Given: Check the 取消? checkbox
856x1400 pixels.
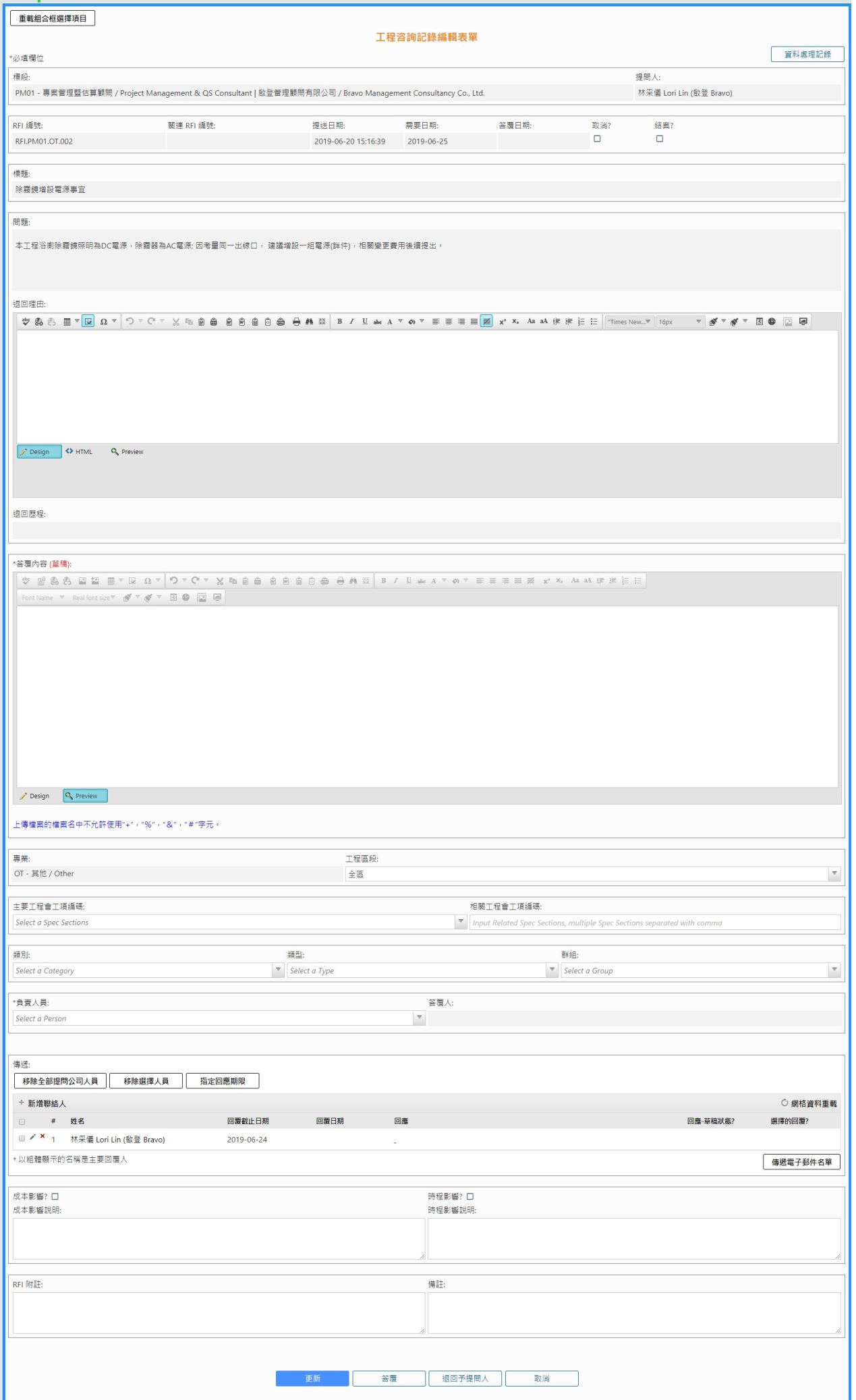Looking at the screenshot, I should [597, 139].
